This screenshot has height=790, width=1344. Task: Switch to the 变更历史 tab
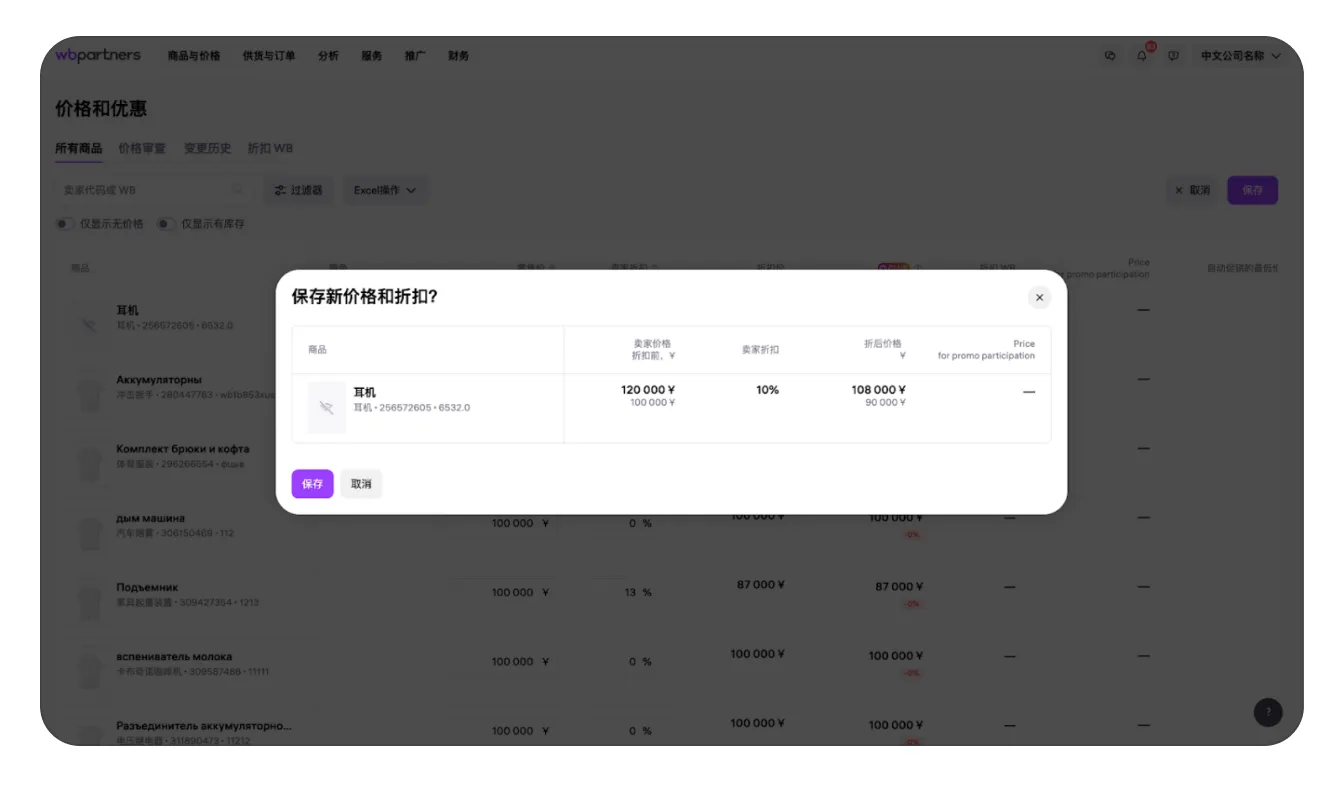coord(207,148)
